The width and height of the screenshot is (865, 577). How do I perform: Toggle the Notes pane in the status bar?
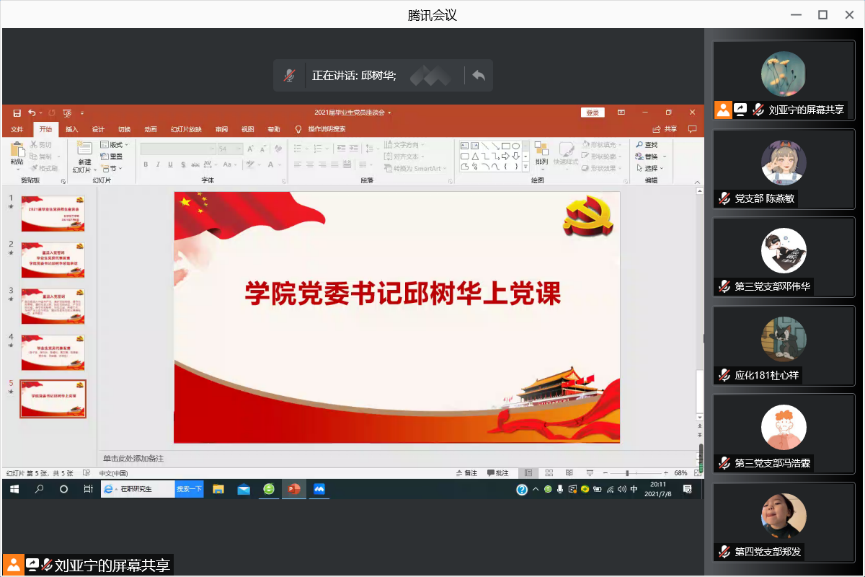[465, 472]
